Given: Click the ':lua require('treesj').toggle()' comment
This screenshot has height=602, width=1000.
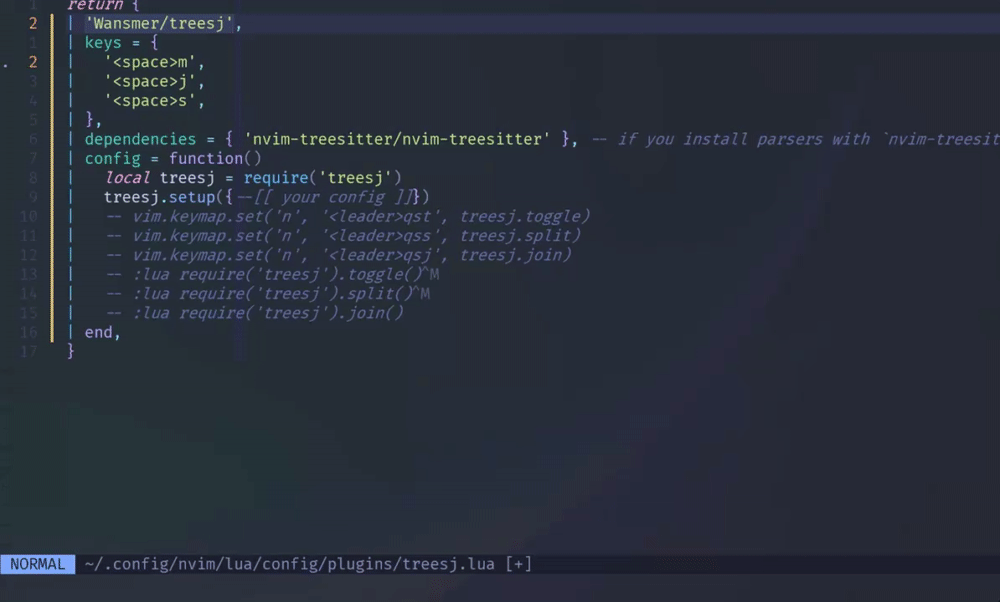Looking at the screenshot, I should coord(272,274).
